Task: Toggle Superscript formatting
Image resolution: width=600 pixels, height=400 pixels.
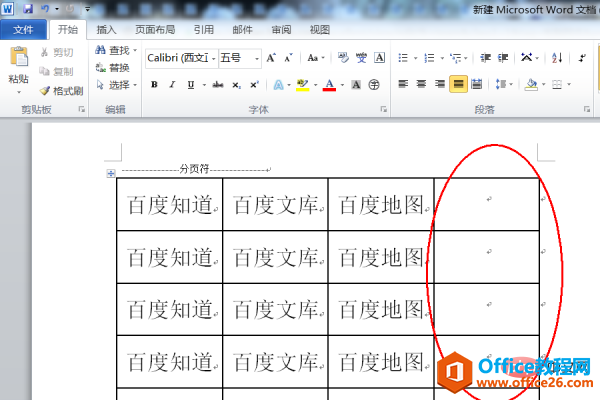Action: point(254,85)
